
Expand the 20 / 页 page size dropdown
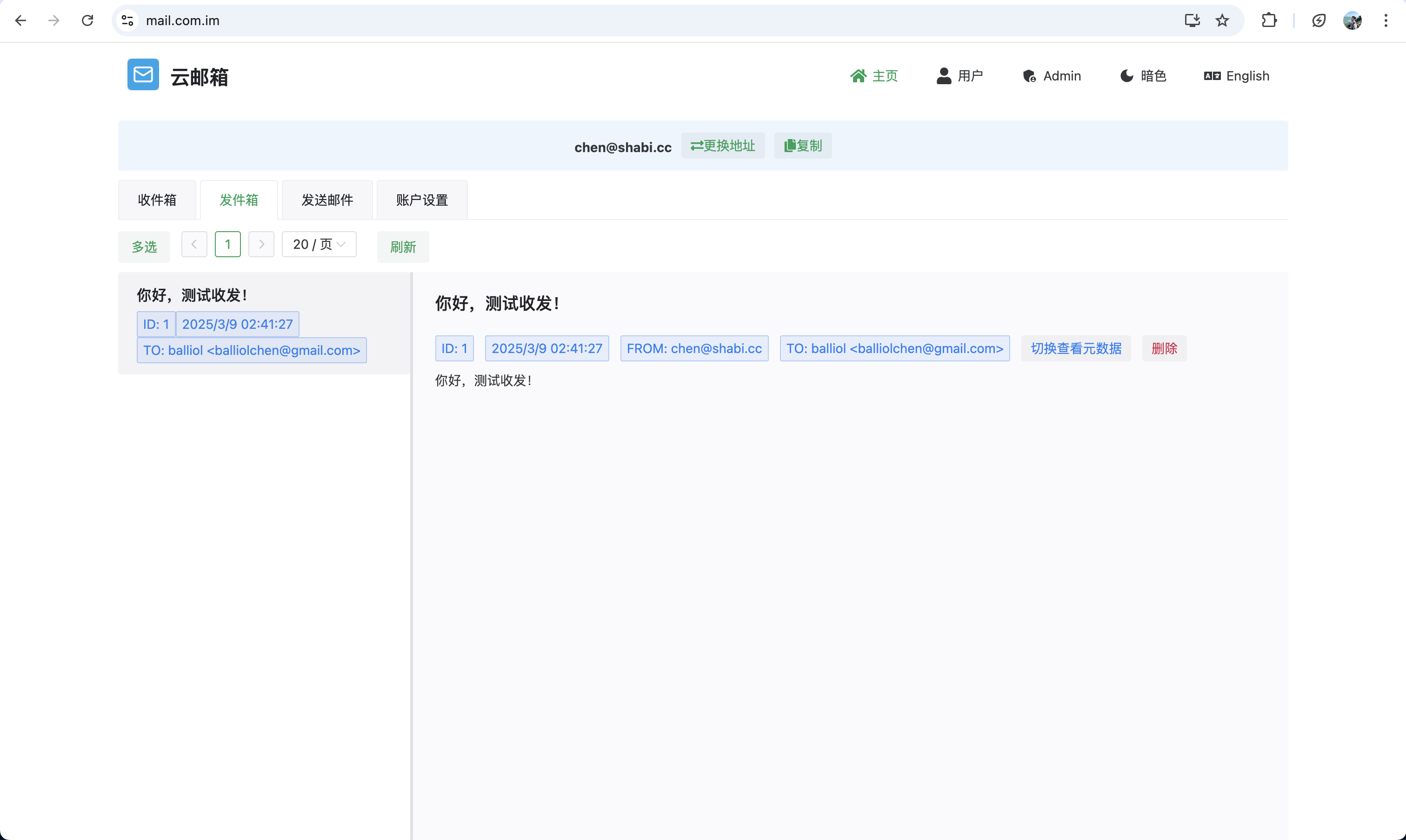[319, 245]
